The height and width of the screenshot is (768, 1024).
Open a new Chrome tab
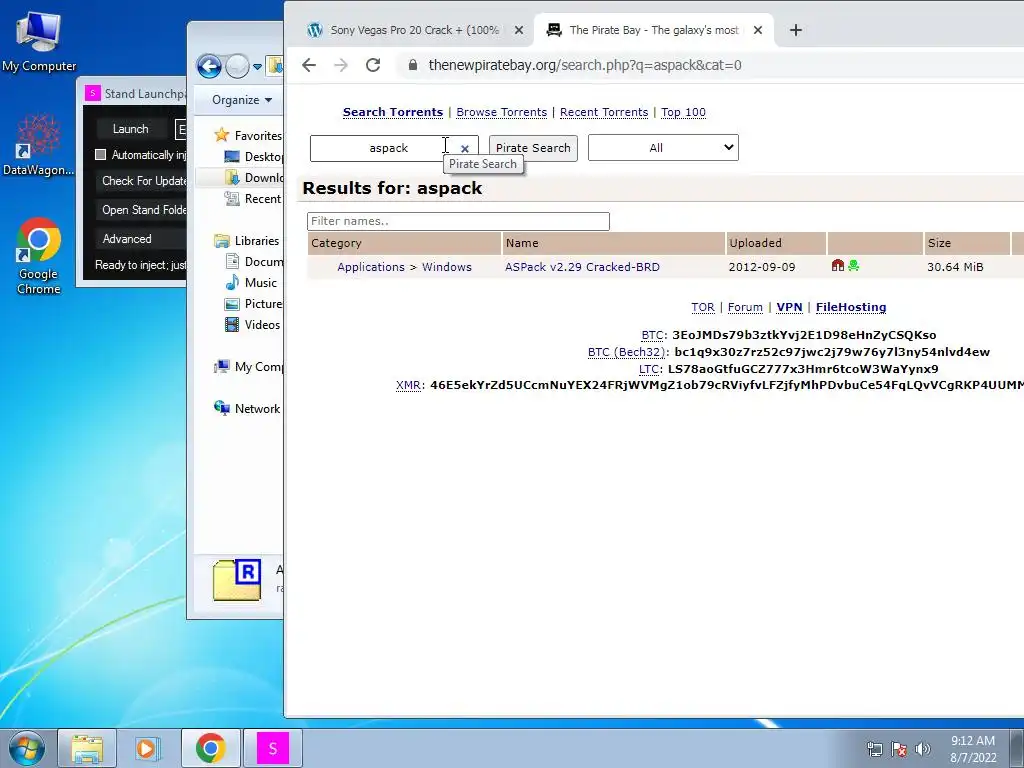click(x=795, y=30)
